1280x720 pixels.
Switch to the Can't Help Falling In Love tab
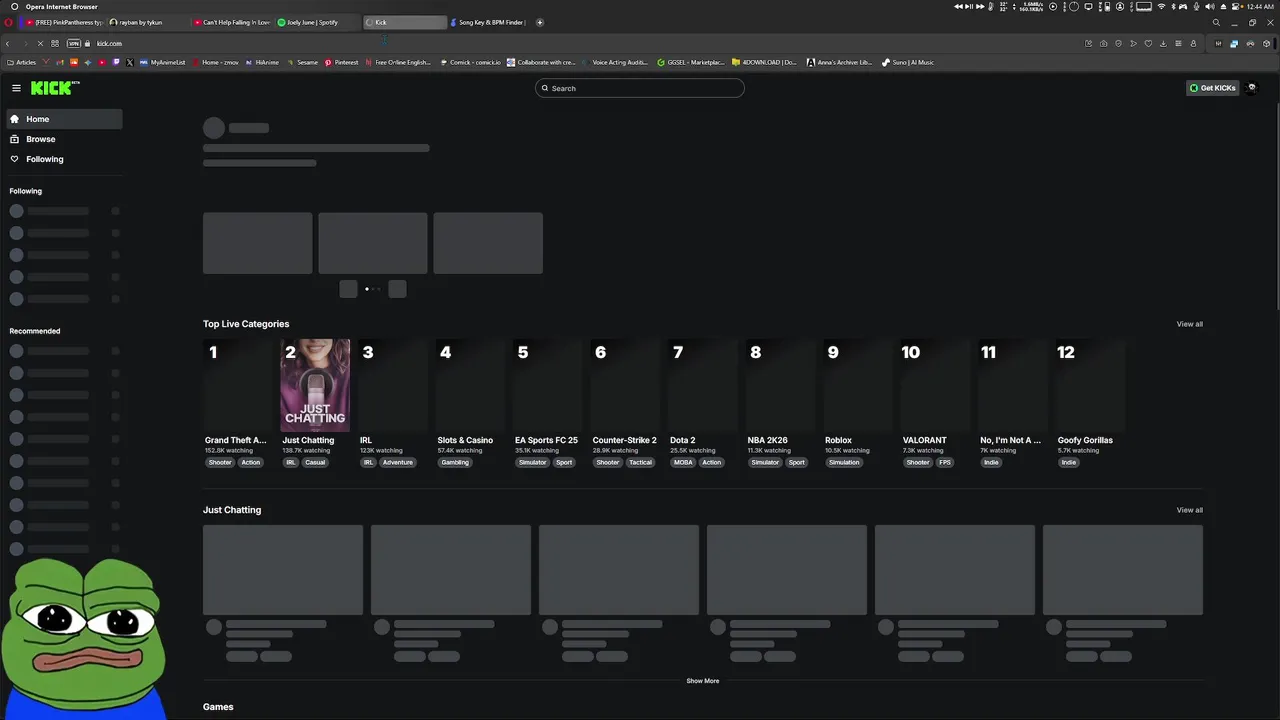(x=232, y=22)
